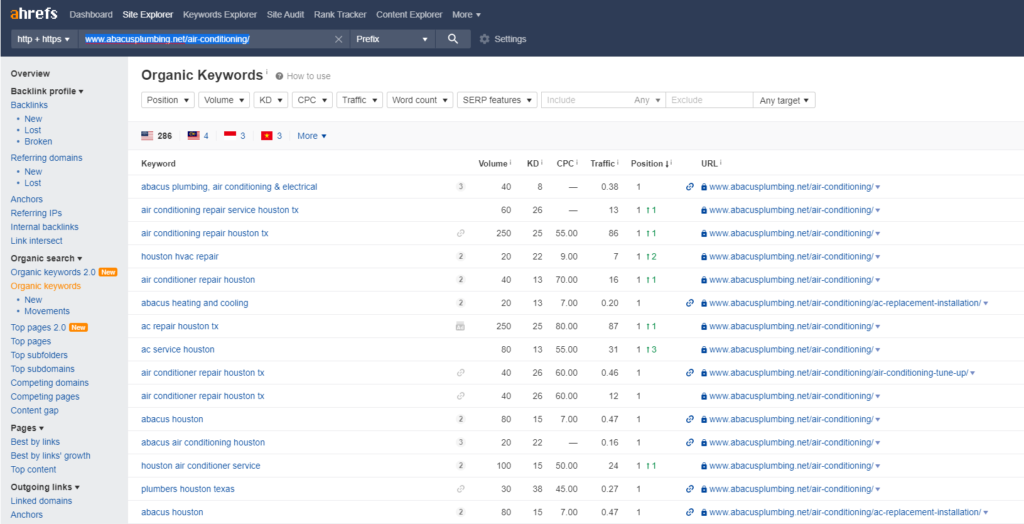Image resolution: width=1024 pixels, height=524 pixels.
Task: Click the ahrefs logo
Action: tap(34, 14)
